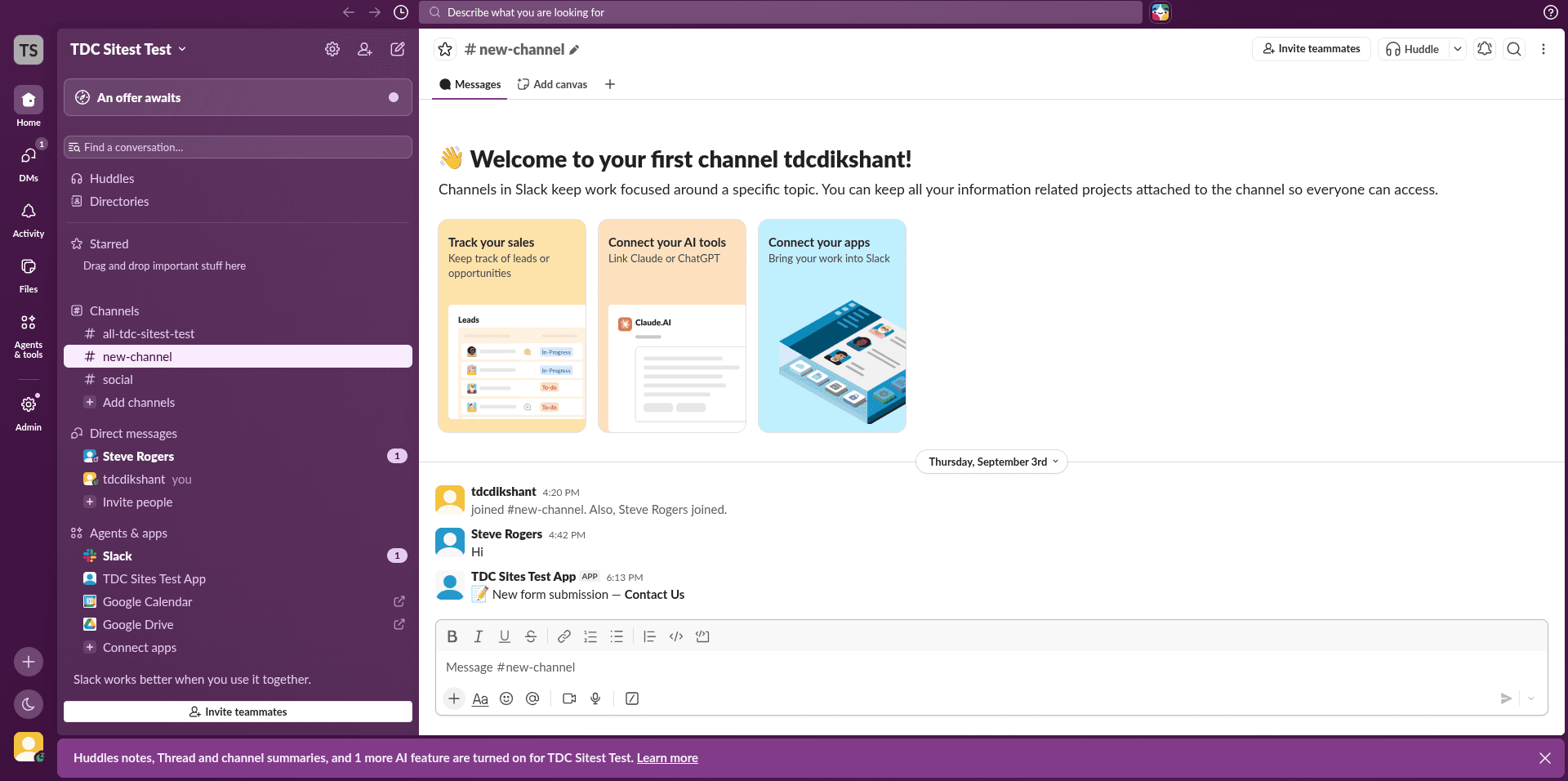Open Files in the left rail
Screen dimensions: 1568x781
tap(29, 274)
